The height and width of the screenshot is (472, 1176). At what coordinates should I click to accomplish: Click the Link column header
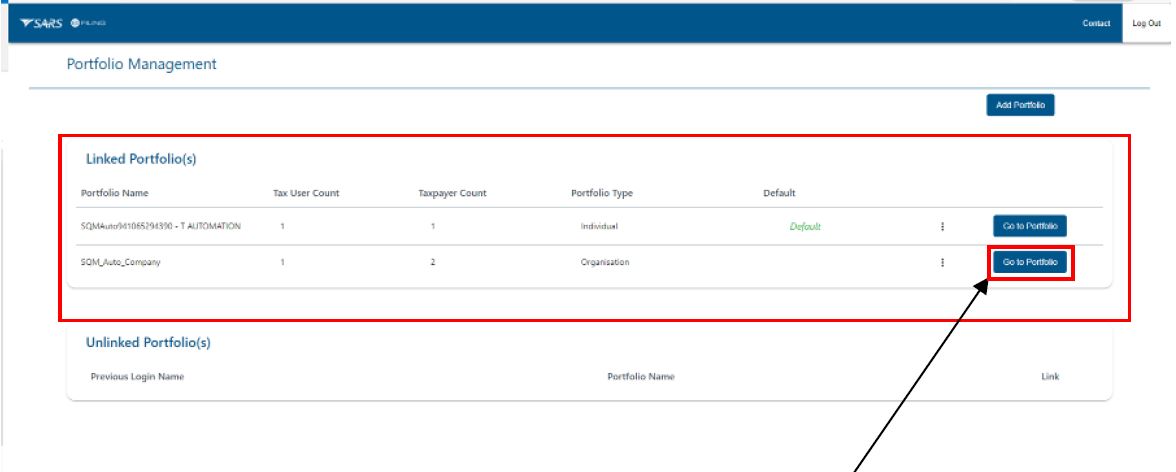pyautogui.click(x=1050, y=377)
